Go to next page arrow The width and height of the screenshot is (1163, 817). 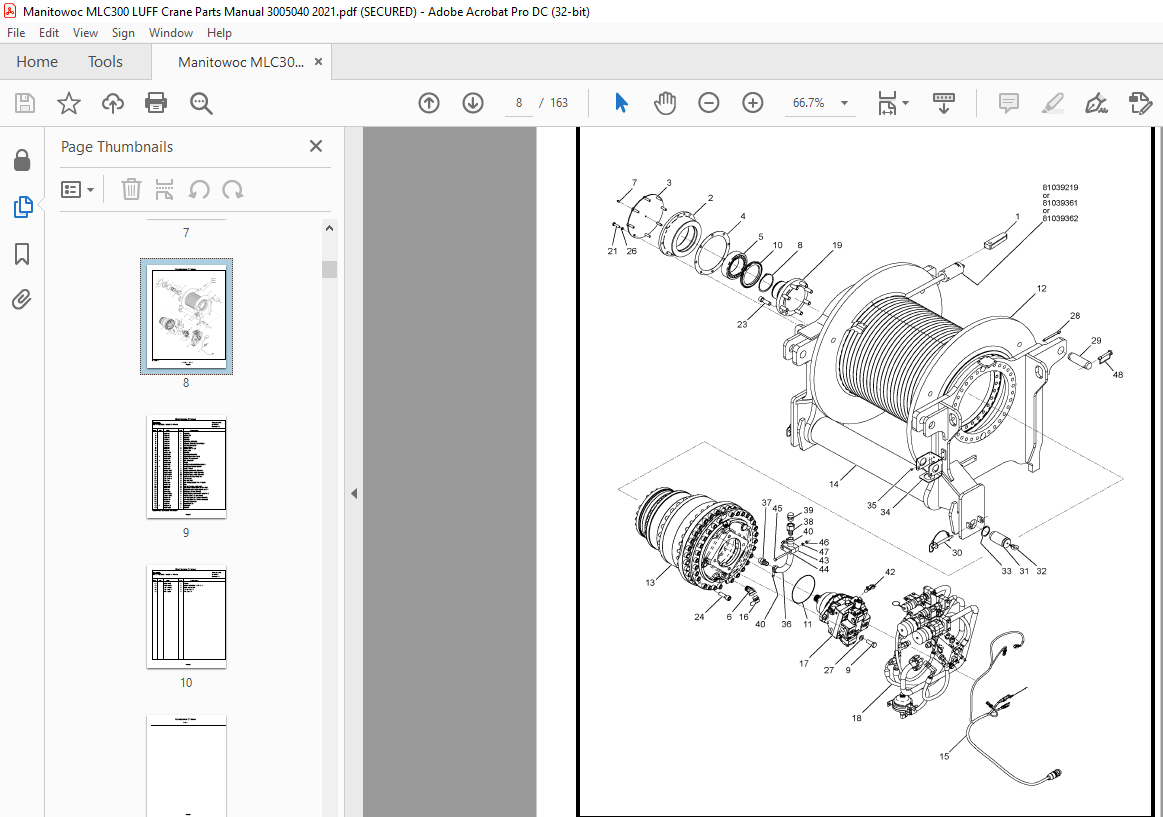click(x=472, y=103)
